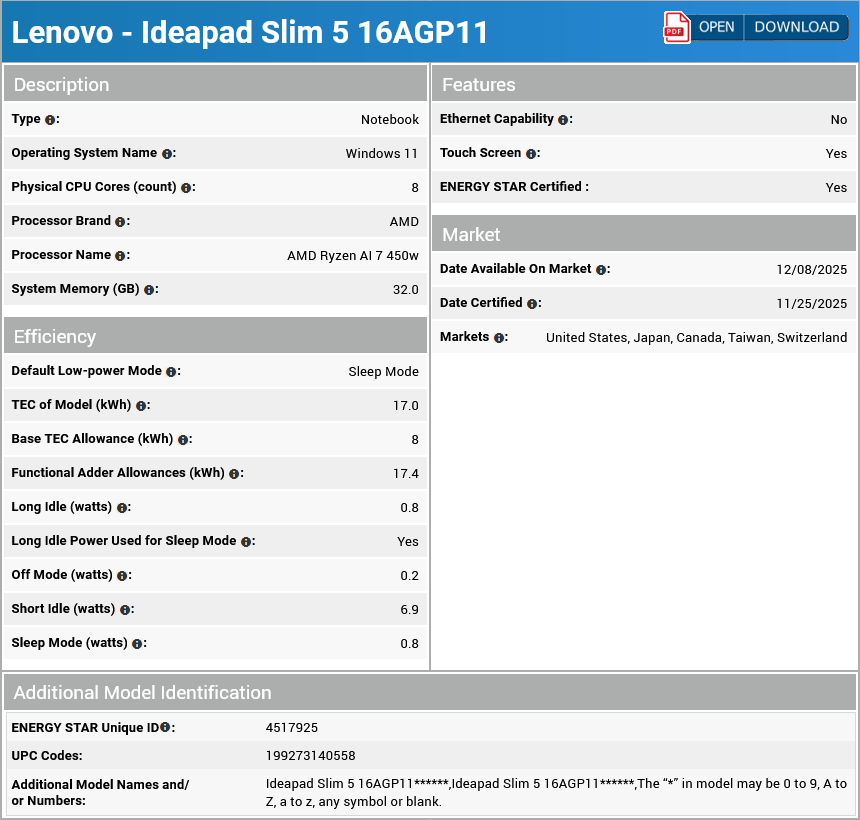Show info for Default Low-power Mode

pyautogui.click(x=171, y=372)
